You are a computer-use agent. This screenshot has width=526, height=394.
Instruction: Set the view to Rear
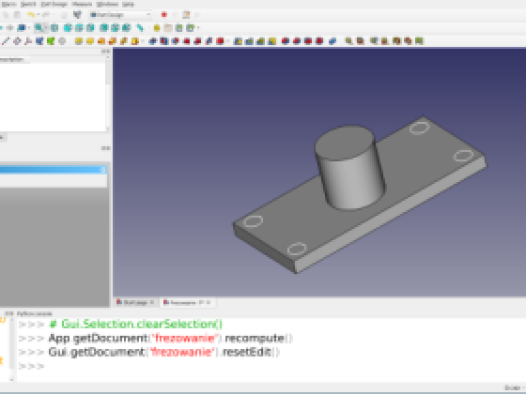tap(104, 28)
